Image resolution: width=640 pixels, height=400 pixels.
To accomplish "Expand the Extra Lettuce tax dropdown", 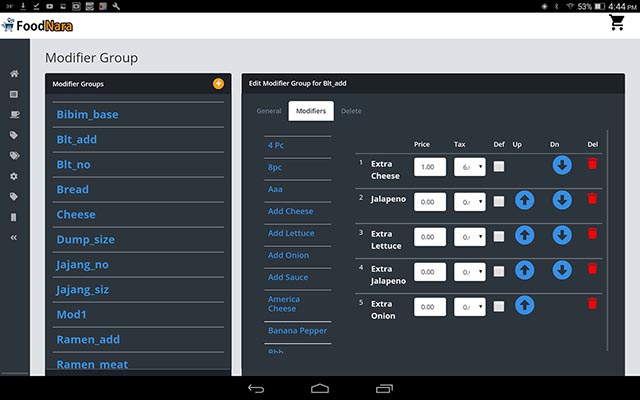I will tap(469, 237).
